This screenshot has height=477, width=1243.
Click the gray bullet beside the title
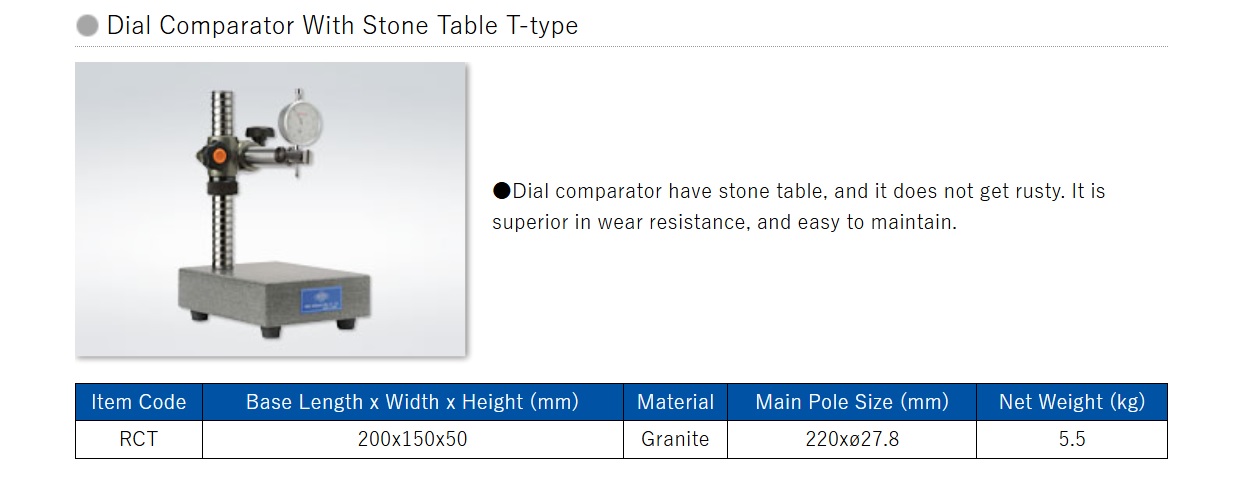(88, 26)
